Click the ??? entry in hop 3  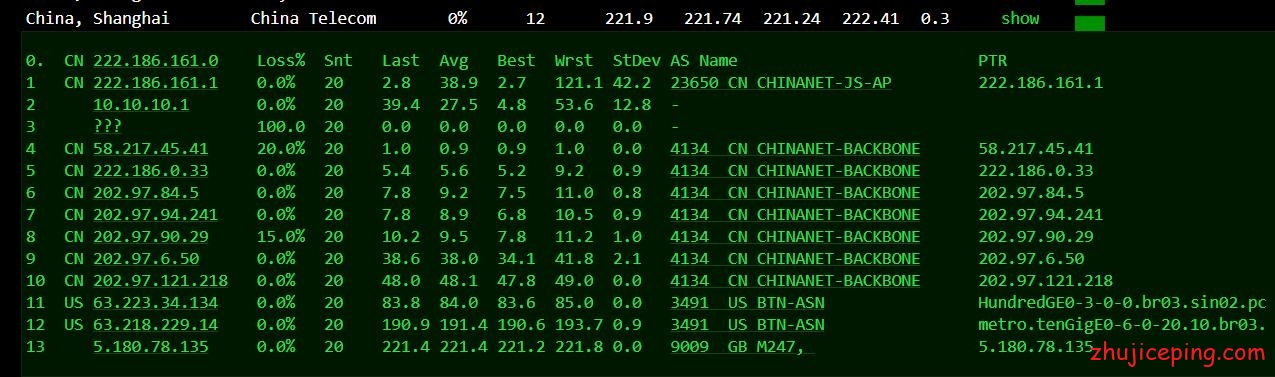(108, 127)
